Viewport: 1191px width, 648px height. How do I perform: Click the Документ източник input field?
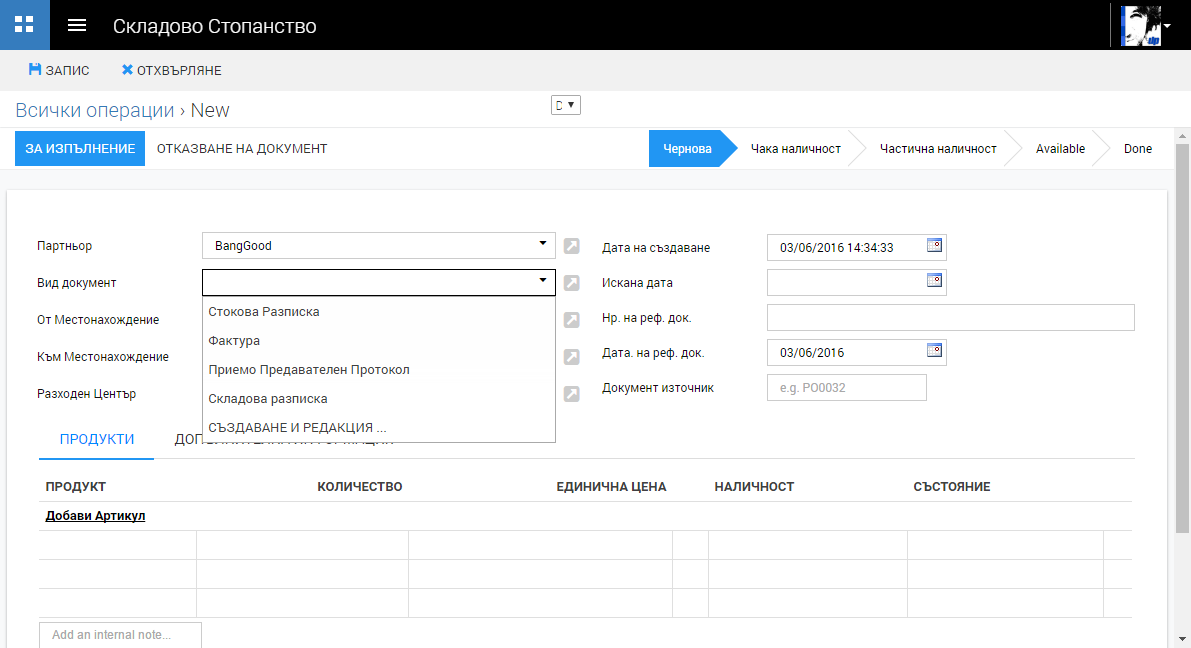[846, 388]
